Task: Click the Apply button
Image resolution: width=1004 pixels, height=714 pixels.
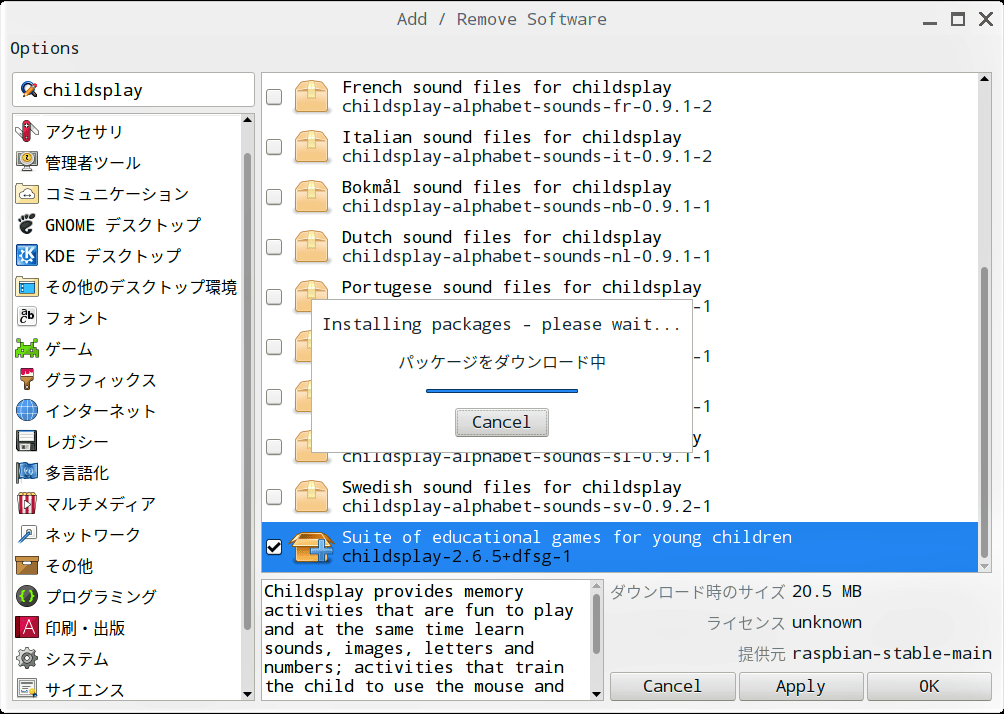Action: tap(800, 686)
